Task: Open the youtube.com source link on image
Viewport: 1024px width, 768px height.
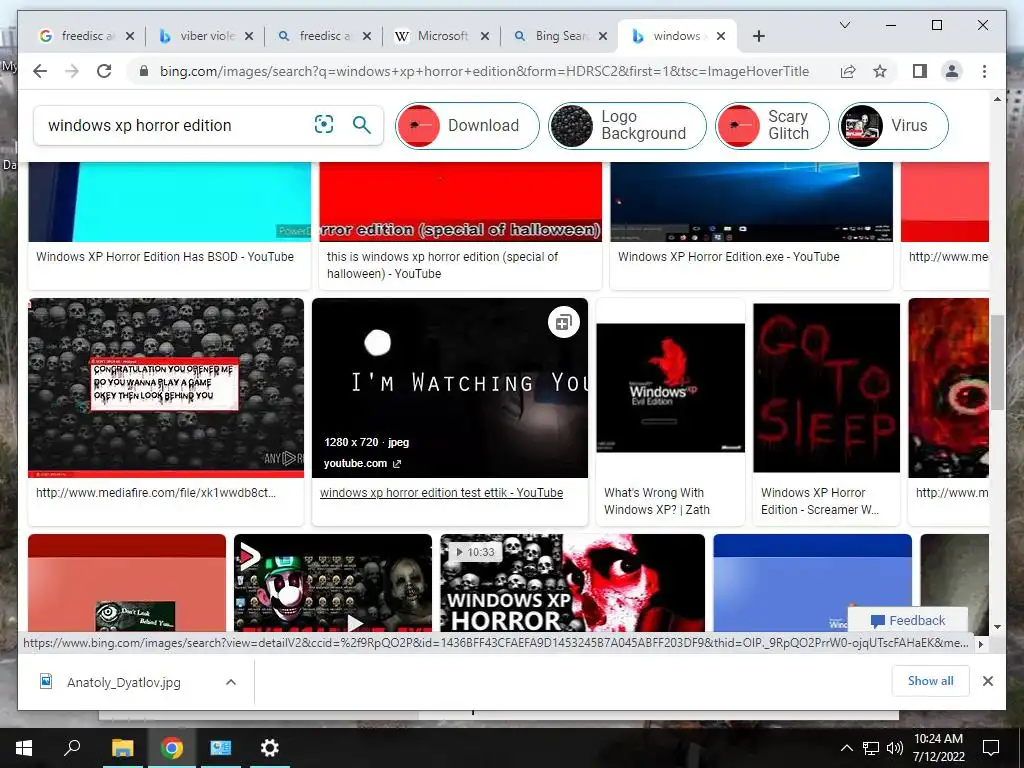Action: (362, 463)
